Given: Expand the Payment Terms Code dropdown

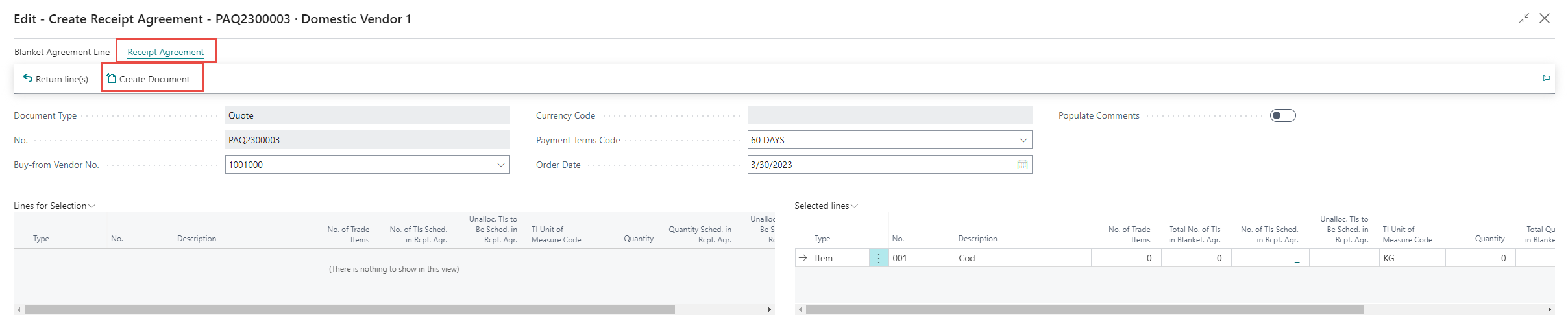Looking at the screenshot, I should [x=1023, y=140].
